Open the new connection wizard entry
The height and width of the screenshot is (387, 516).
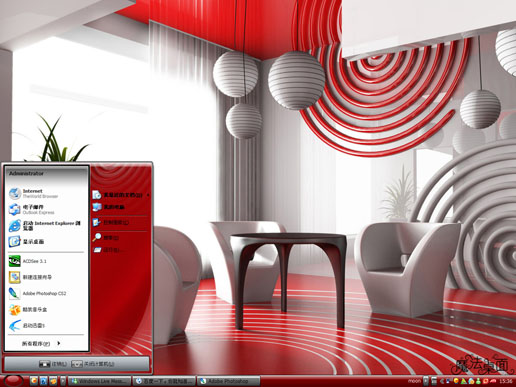tap(46, 277)
